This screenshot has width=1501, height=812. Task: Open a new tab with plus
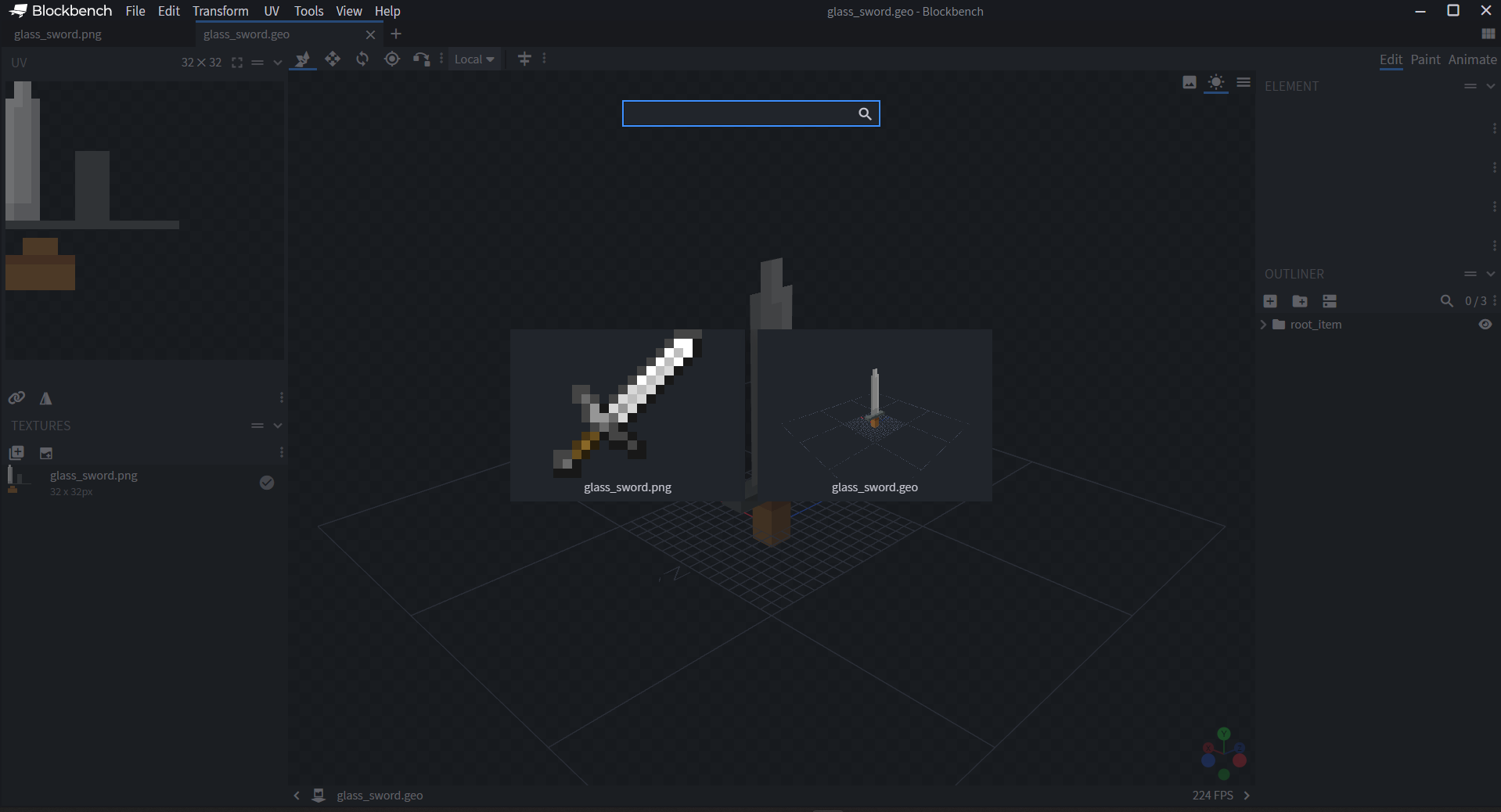tap(396, 34)
